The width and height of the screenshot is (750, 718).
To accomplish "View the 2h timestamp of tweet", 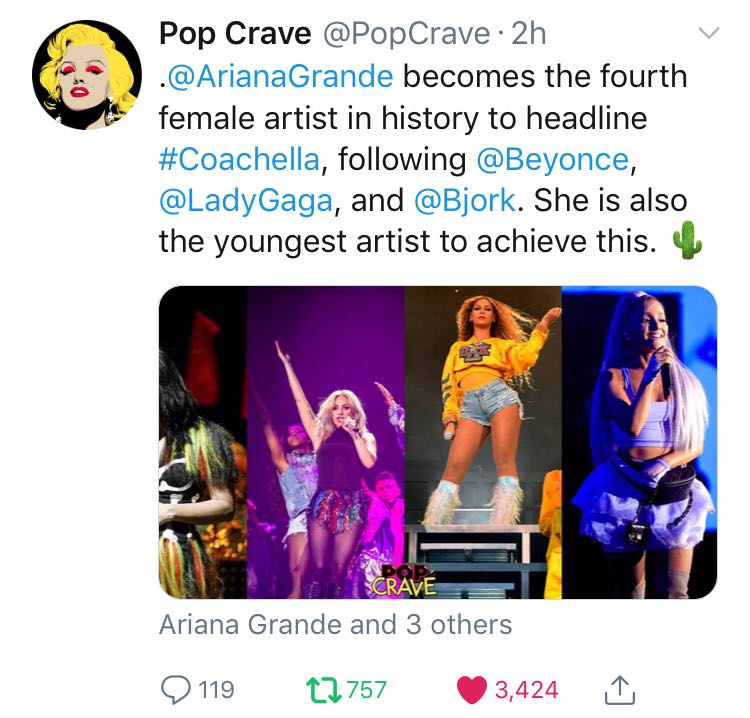I will tap(529, 34).
